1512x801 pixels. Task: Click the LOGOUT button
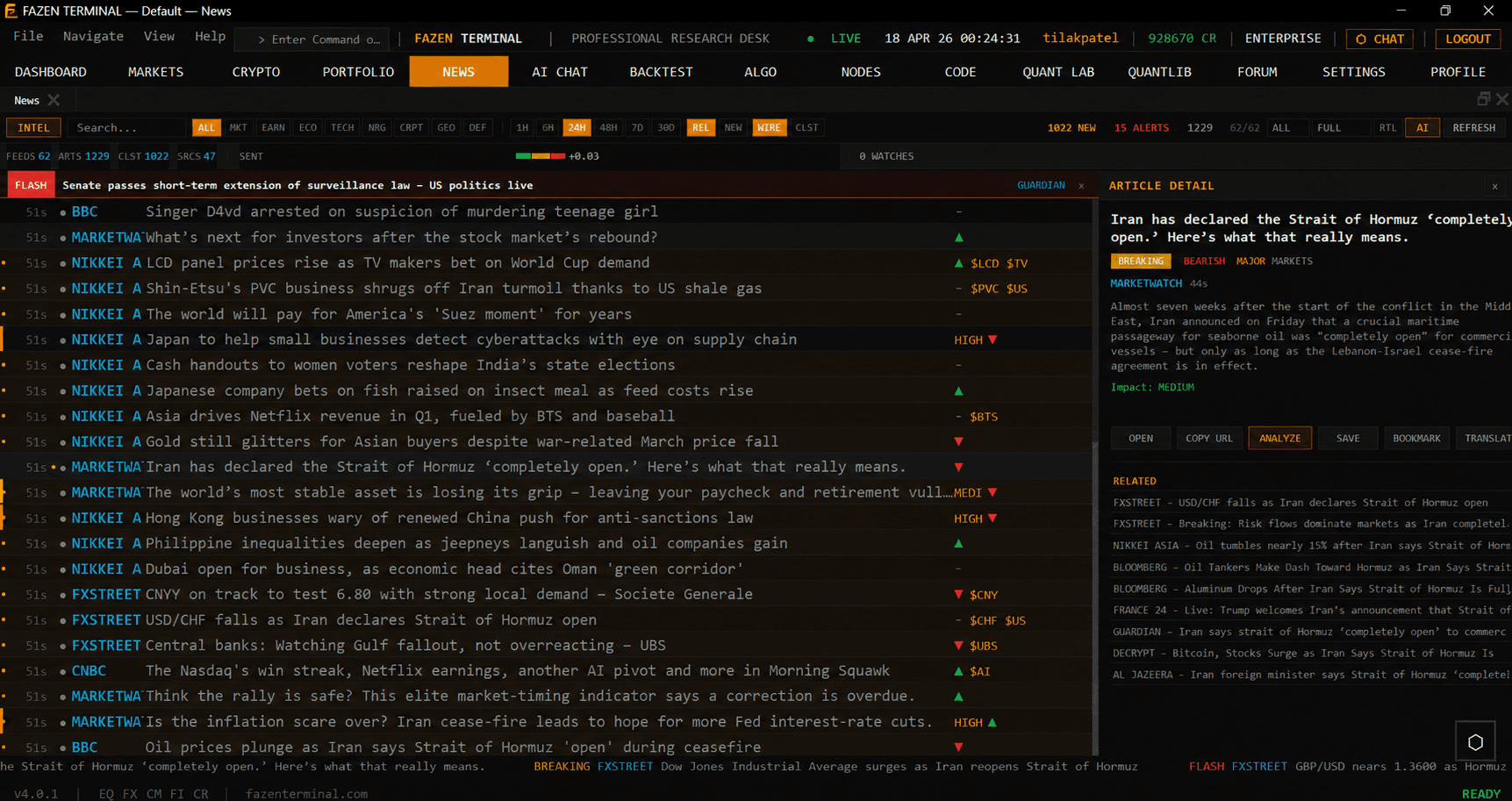click(x=1468, y=39)
